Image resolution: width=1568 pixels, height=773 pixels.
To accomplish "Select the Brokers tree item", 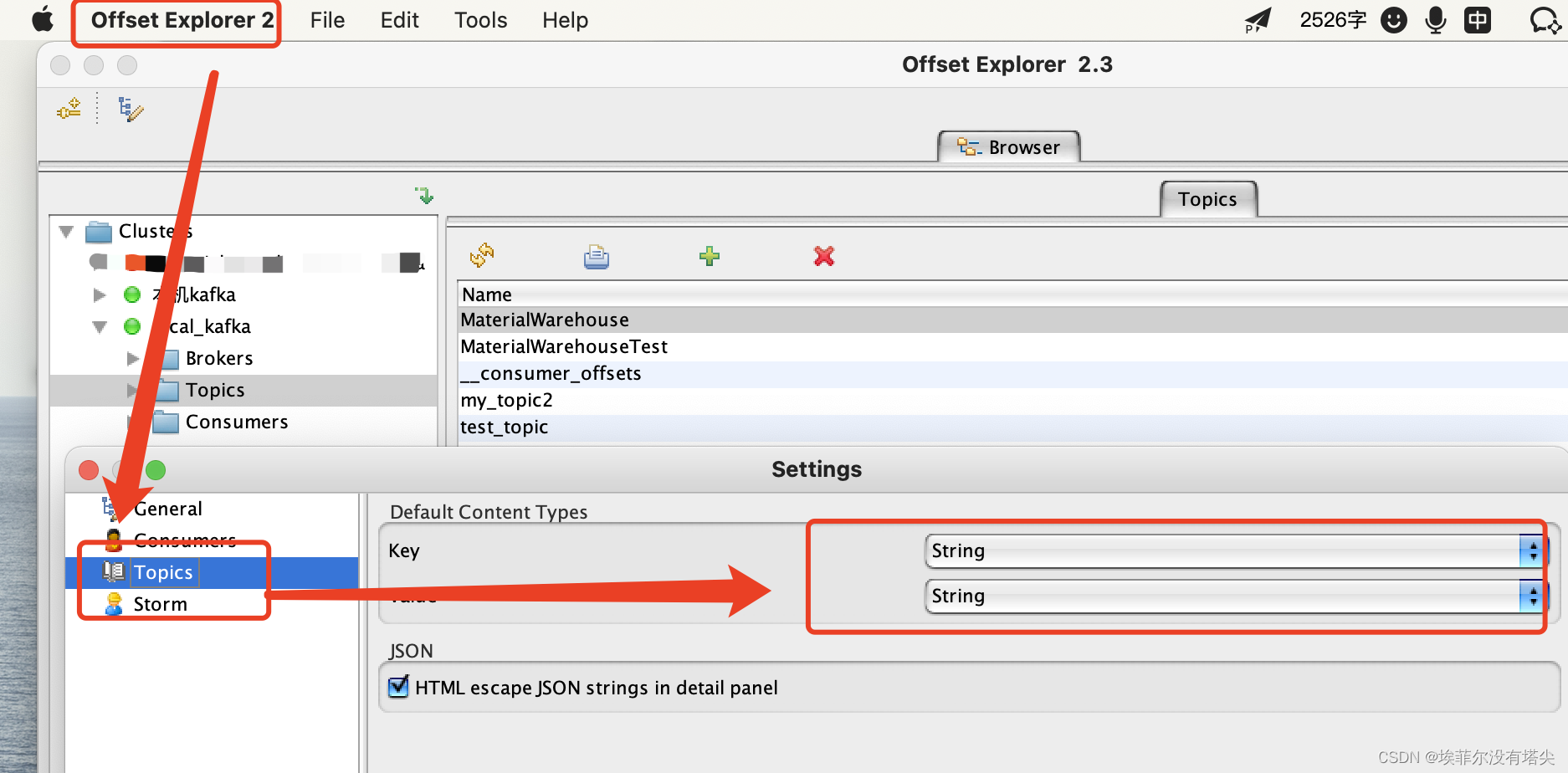I will (219, 359).
